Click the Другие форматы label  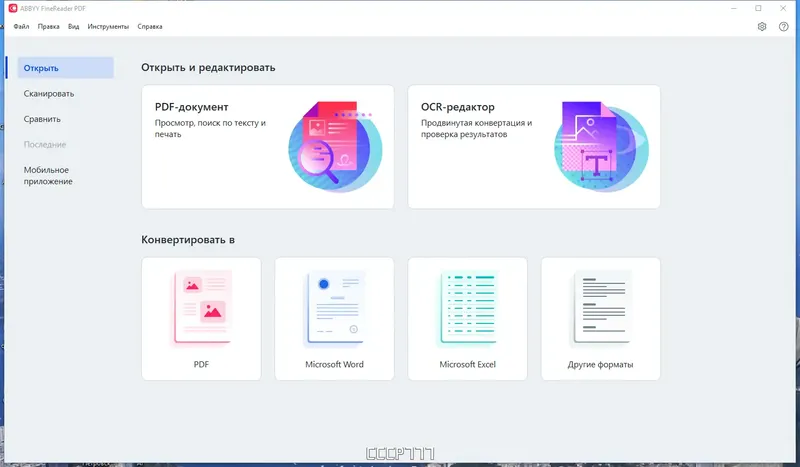click(601, 364)
